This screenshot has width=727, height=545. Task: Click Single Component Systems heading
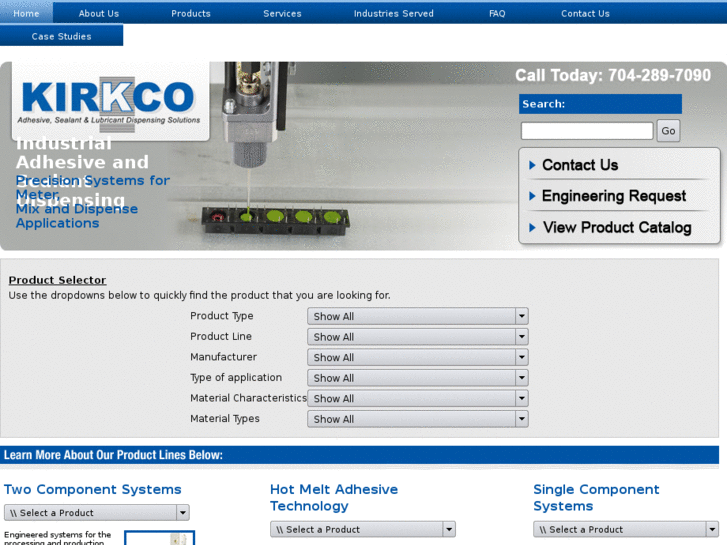[x=596, y=498]
